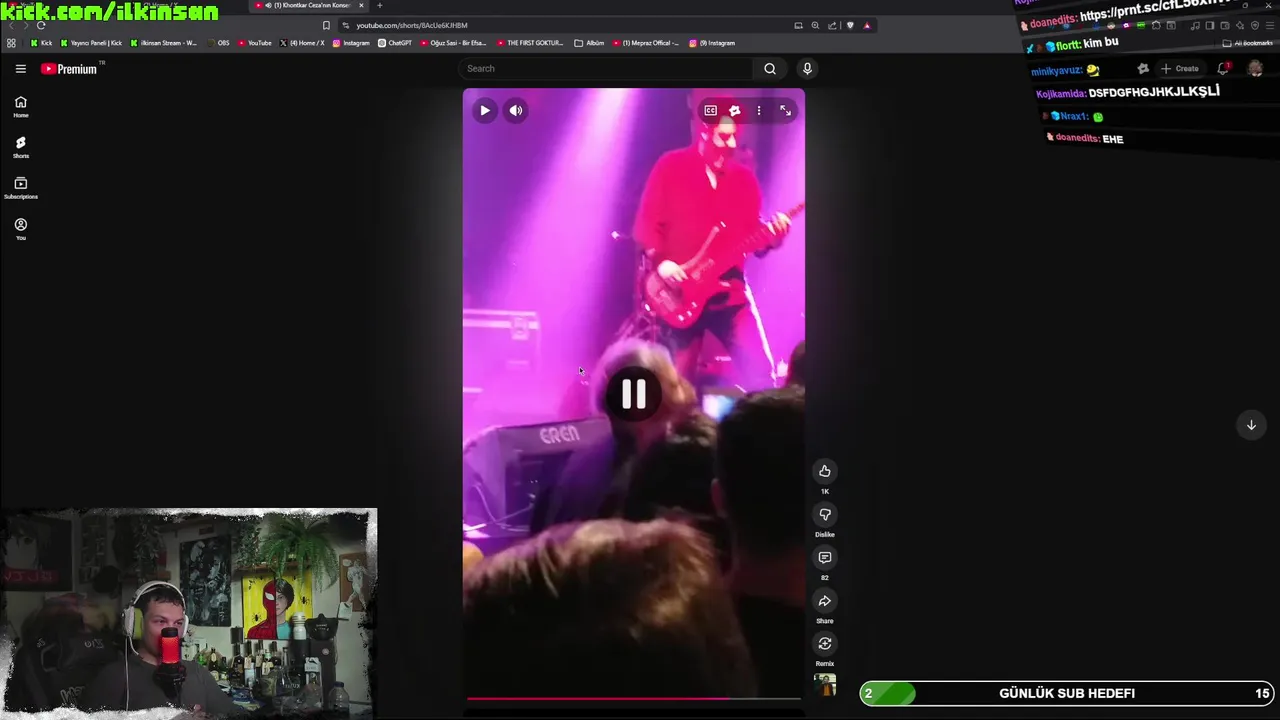Open the browser media control music icon

coord(1195,25)
